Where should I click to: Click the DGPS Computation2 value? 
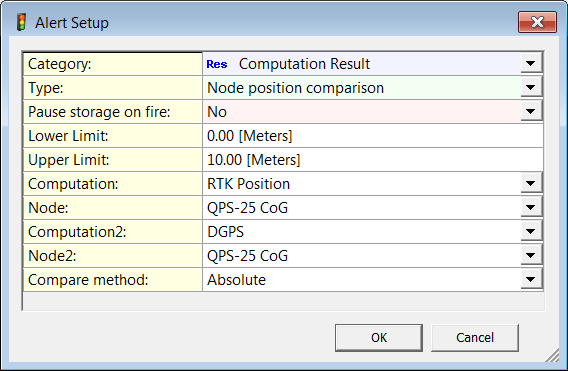pyautogui.click(x=225, y=232)
